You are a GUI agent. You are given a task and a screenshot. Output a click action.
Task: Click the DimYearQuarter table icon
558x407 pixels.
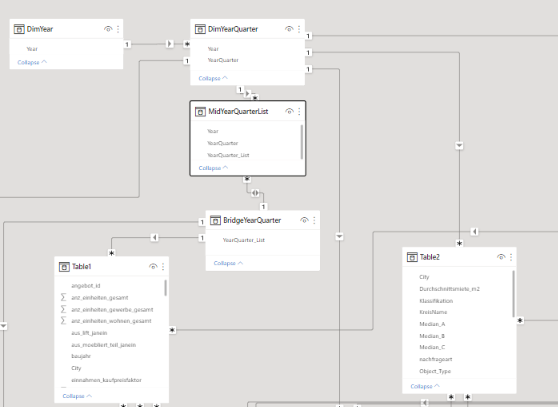(x=200, y=29)
